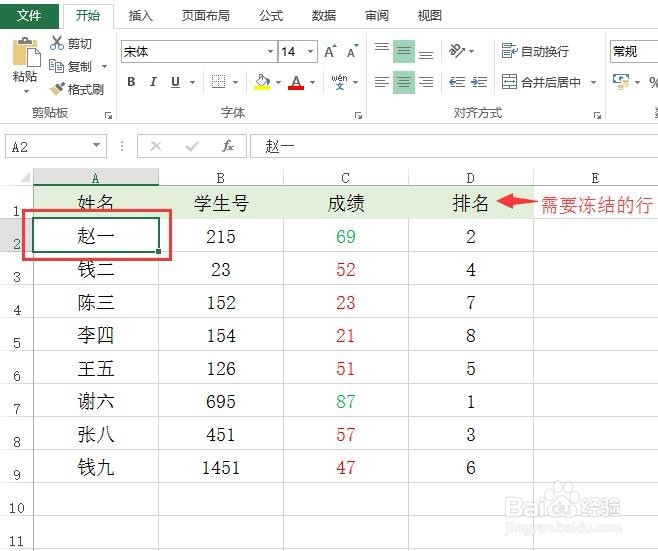
Task: Switch to the 插入 (Insert) tab
Action: [x=141, y=16]
